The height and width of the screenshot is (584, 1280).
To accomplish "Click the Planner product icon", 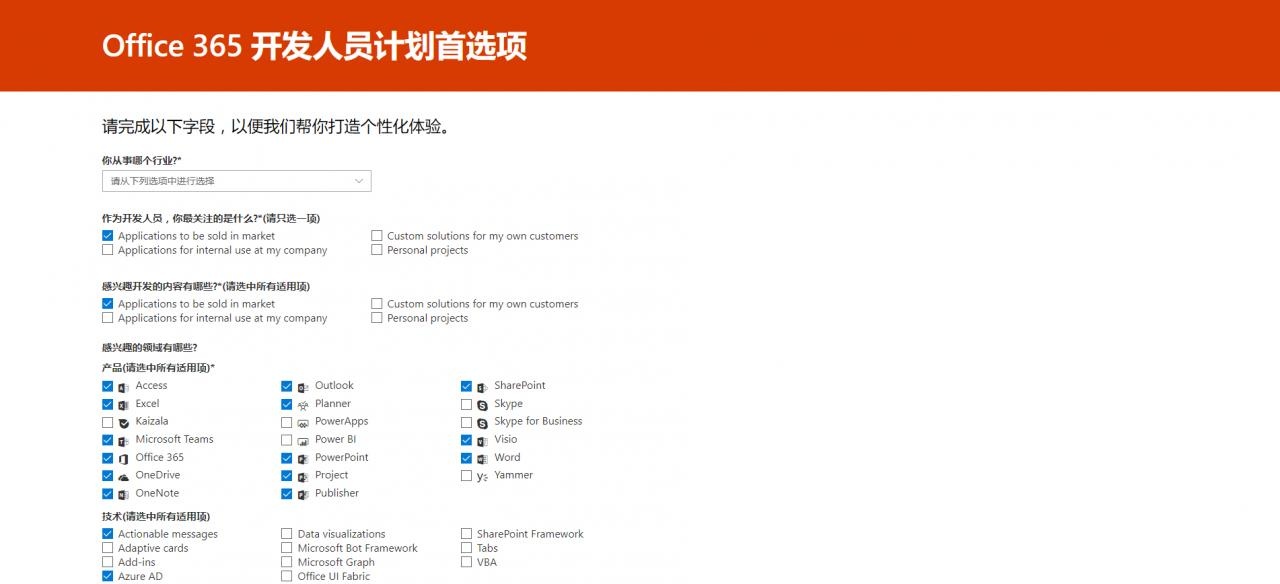I will pos(302,405).
